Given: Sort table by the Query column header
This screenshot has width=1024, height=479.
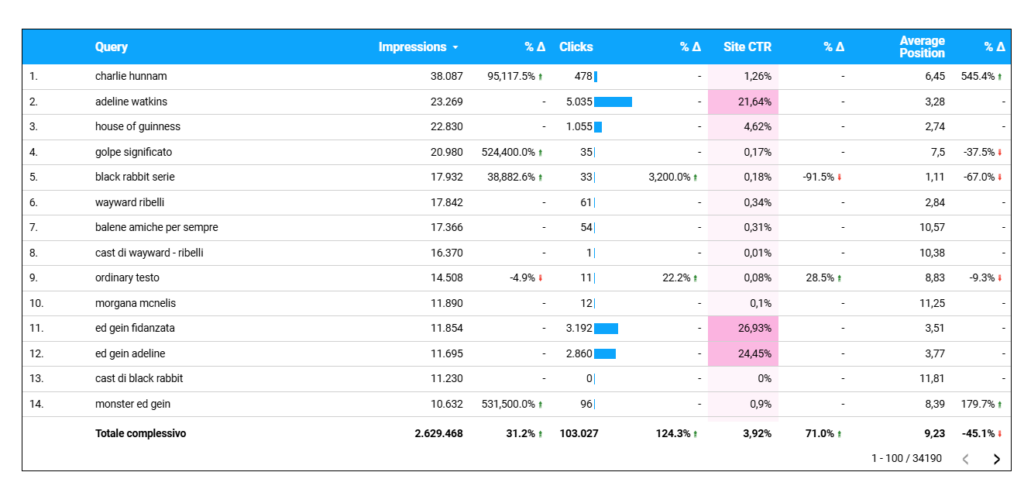Looking at the screenshot, I should 111,47.
